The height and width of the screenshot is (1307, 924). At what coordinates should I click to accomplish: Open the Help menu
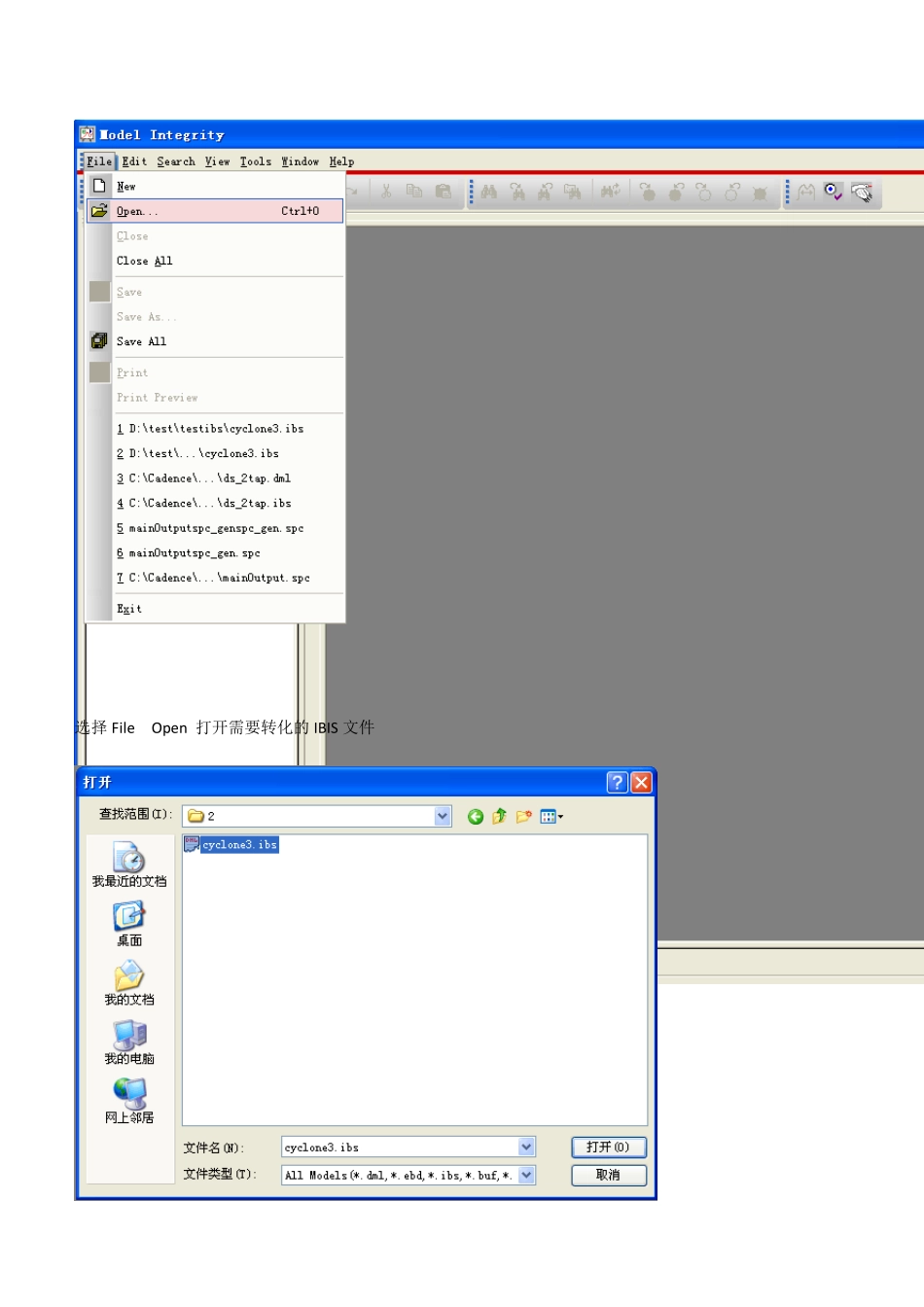[341, 161]
